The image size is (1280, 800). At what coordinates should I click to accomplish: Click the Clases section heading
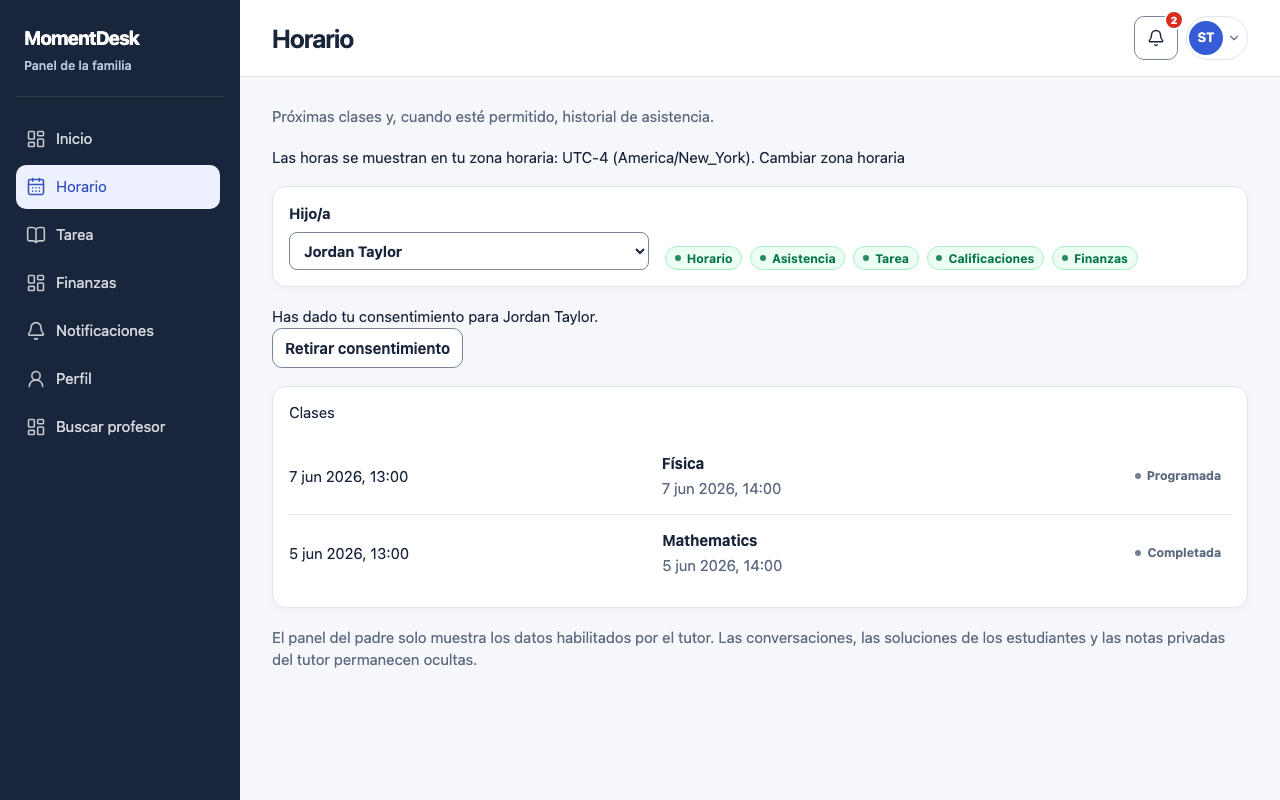[x=312, y=413]
